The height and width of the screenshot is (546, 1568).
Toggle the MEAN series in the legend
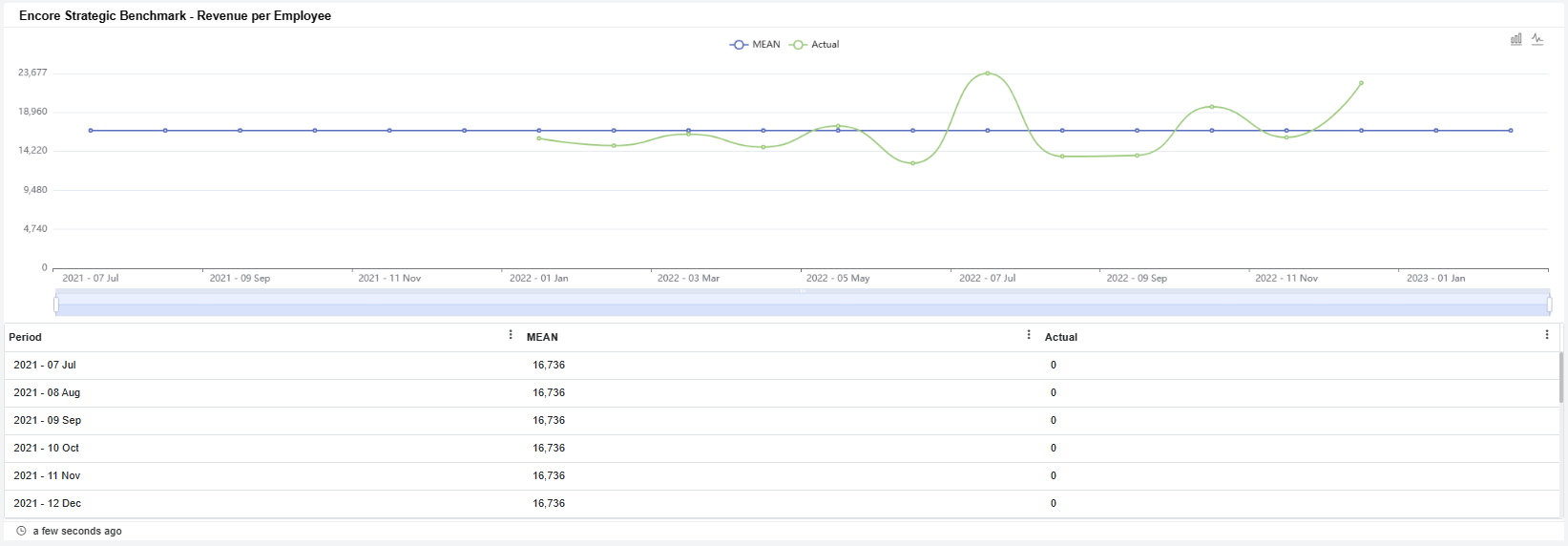pos(755,45)
